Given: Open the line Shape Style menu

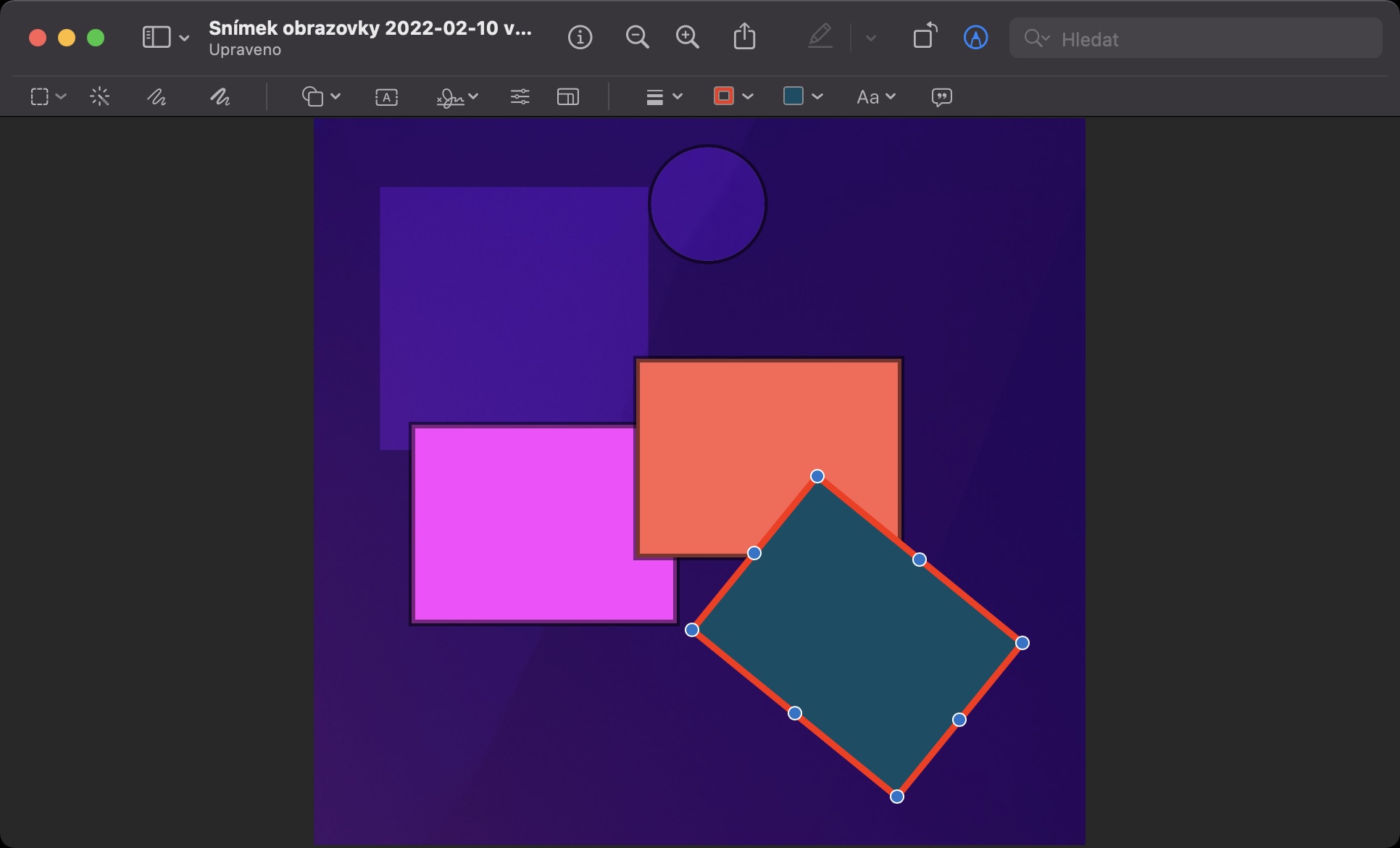Looking at the screenshot, I should (663, 96).
